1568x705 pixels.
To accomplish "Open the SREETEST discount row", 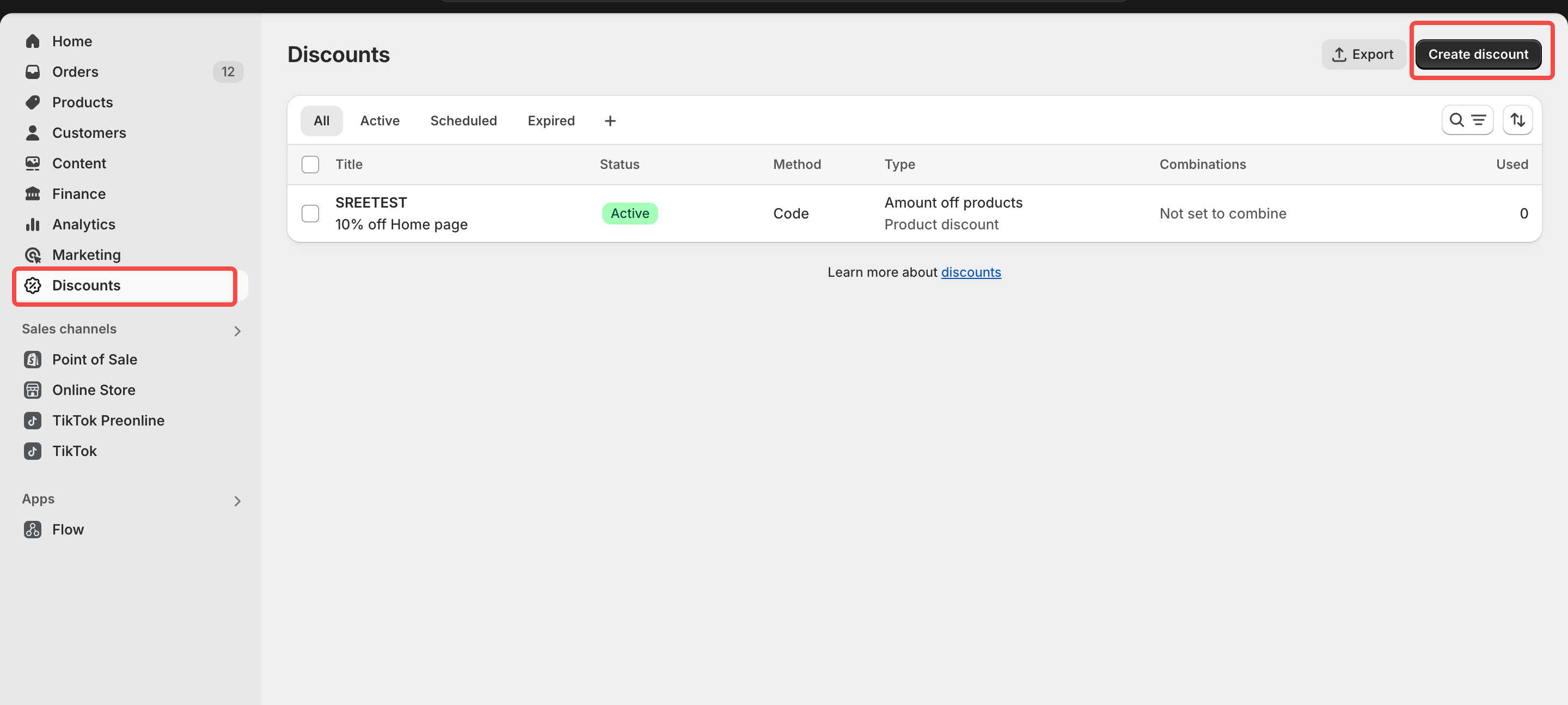I will pyautogui.click(x=371, y=203).
